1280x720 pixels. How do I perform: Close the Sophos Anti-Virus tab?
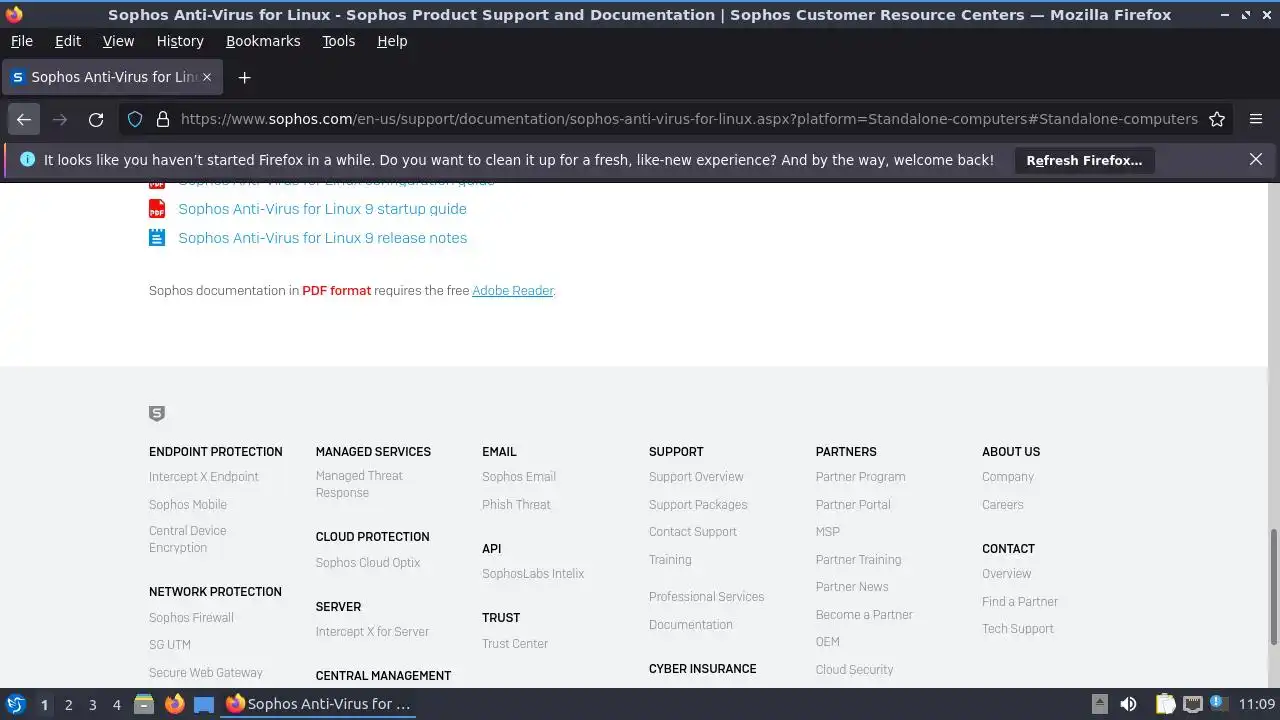207,77
